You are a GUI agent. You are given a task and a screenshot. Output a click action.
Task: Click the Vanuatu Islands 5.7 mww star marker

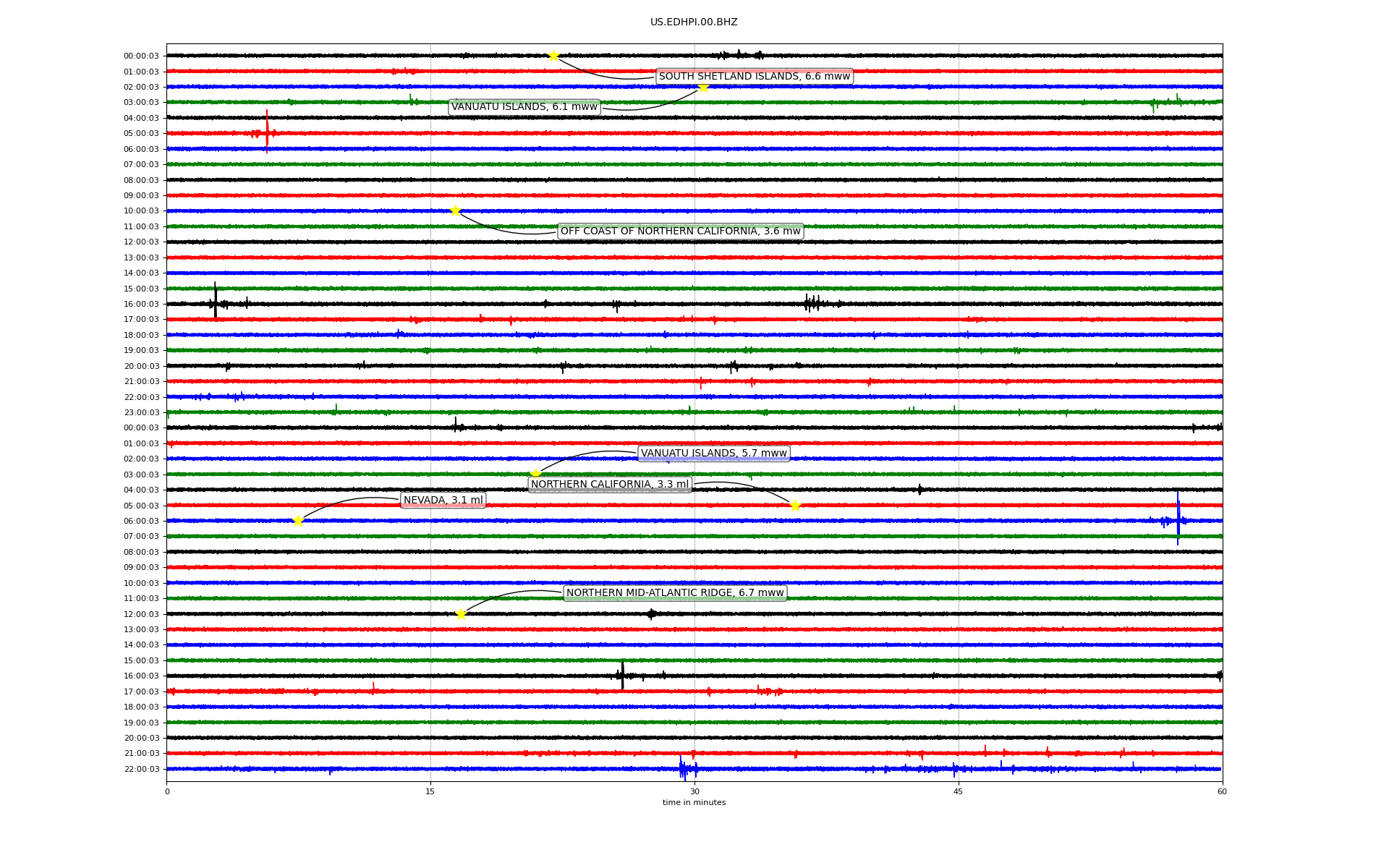535,474
